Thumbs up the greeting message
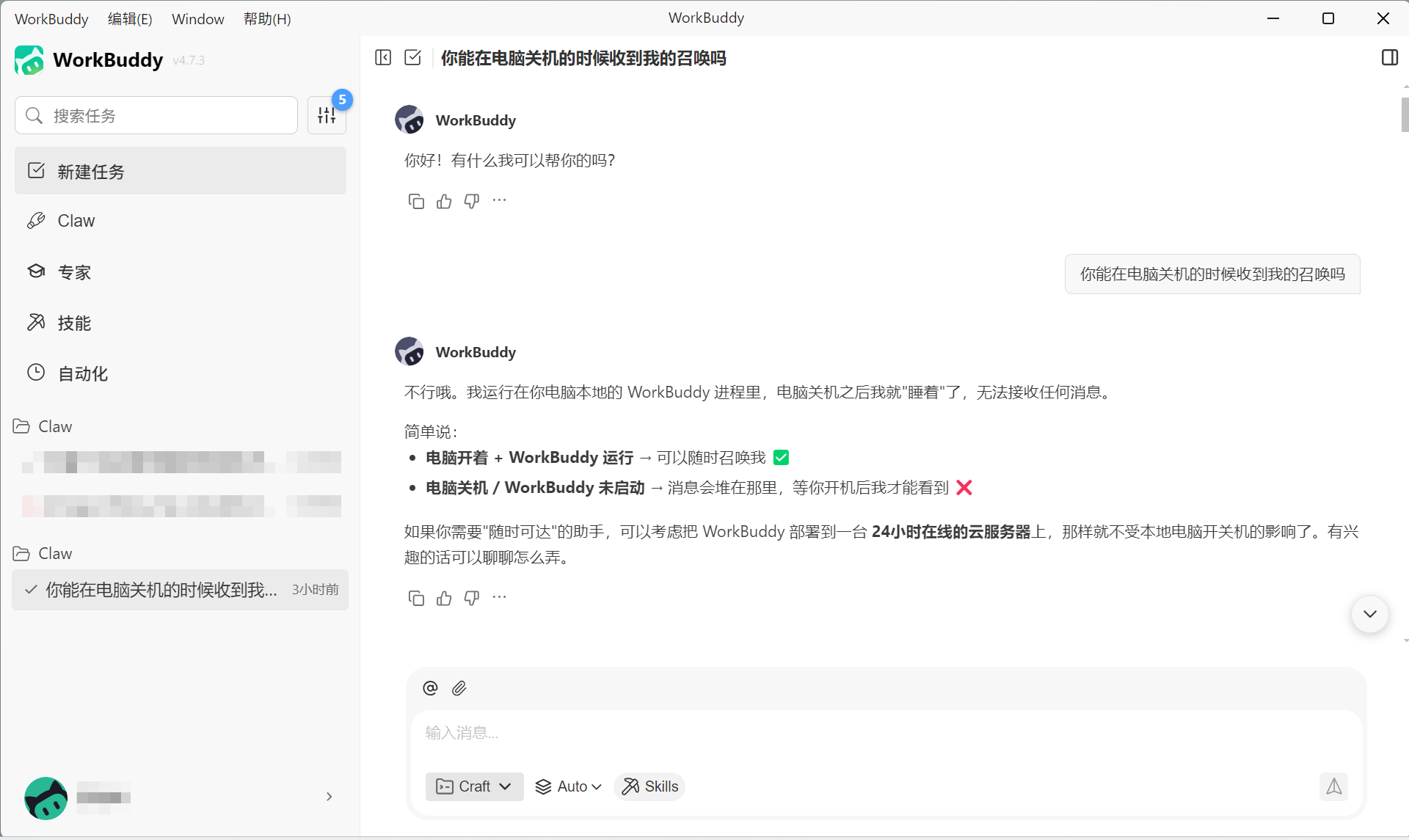1409x840 pixels. [444, 201]
